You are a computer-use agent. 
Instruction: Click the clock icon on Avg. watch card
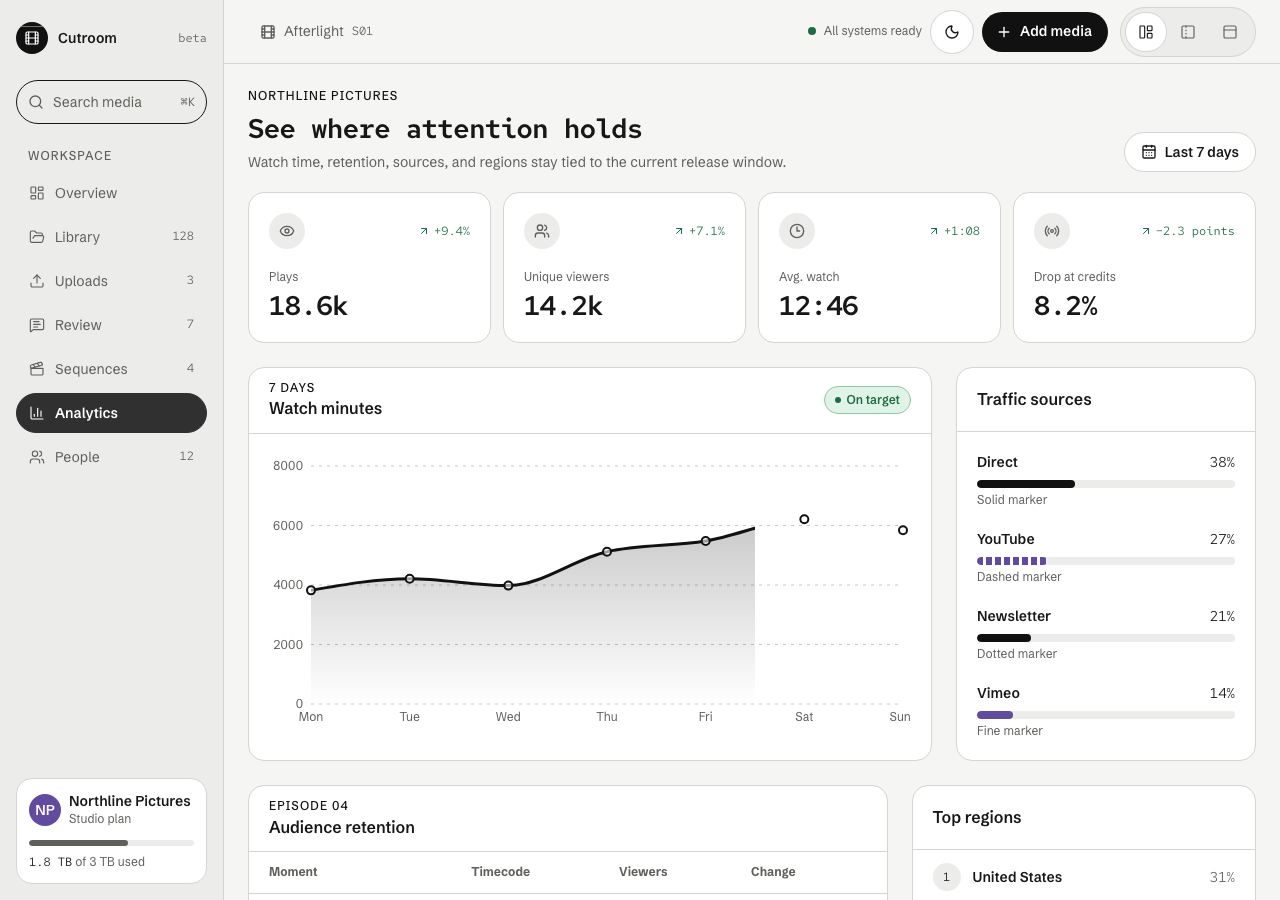click(x=797, y=231)
